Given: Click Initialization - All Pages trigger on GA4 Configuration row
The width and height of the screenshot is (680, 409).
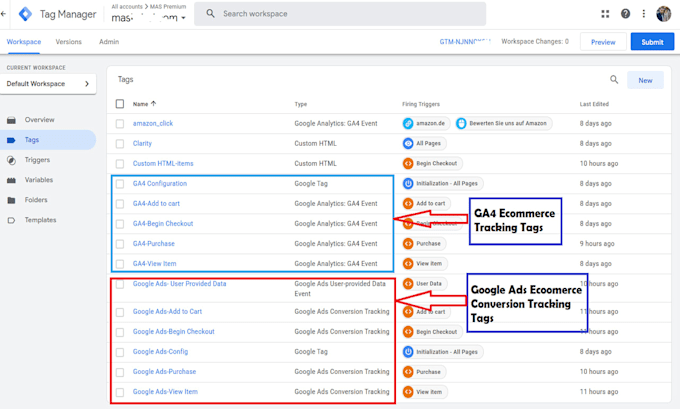Looking at the screenshot, I should pos(441,183).
